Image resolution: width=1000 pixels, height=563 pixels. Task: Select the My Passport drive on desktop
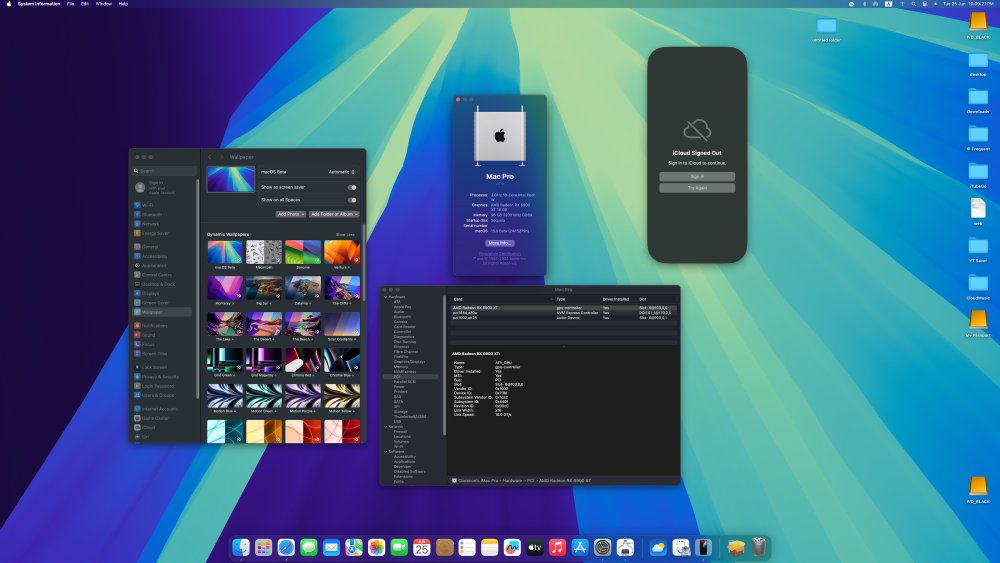coord(978,323)
